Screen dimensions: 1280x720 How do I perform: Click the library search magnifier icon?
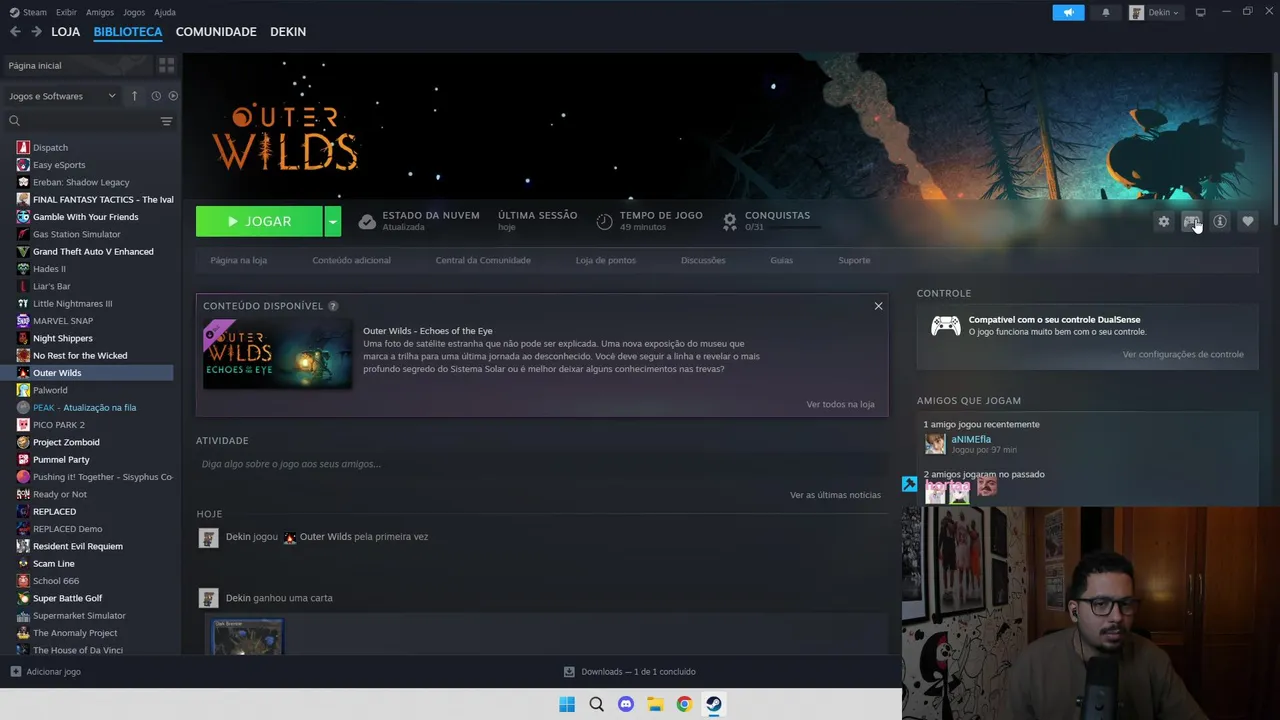pyautogui.click(x=14, y=121)
